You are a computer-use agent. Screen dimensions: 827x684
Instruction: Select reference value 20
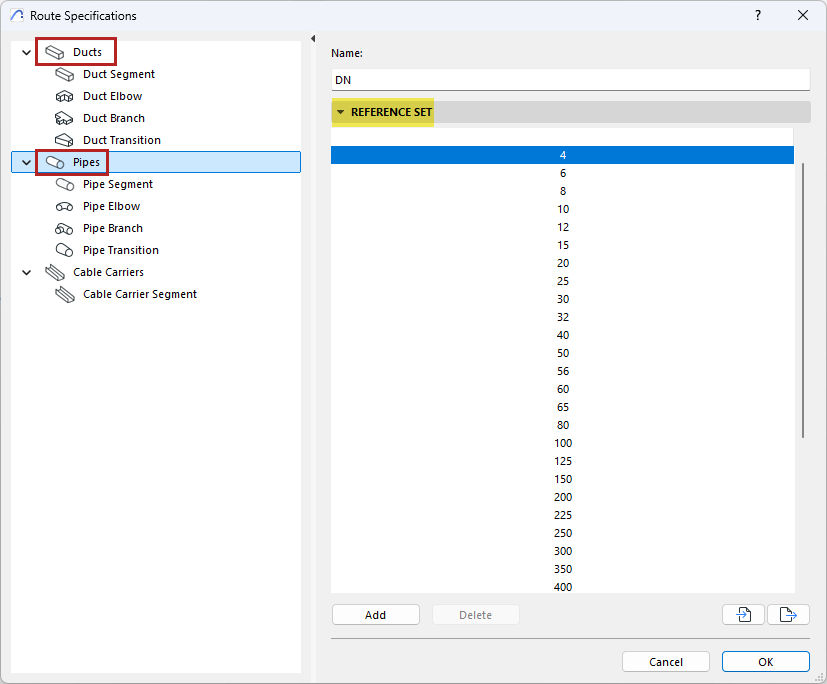tap(562, 263)
